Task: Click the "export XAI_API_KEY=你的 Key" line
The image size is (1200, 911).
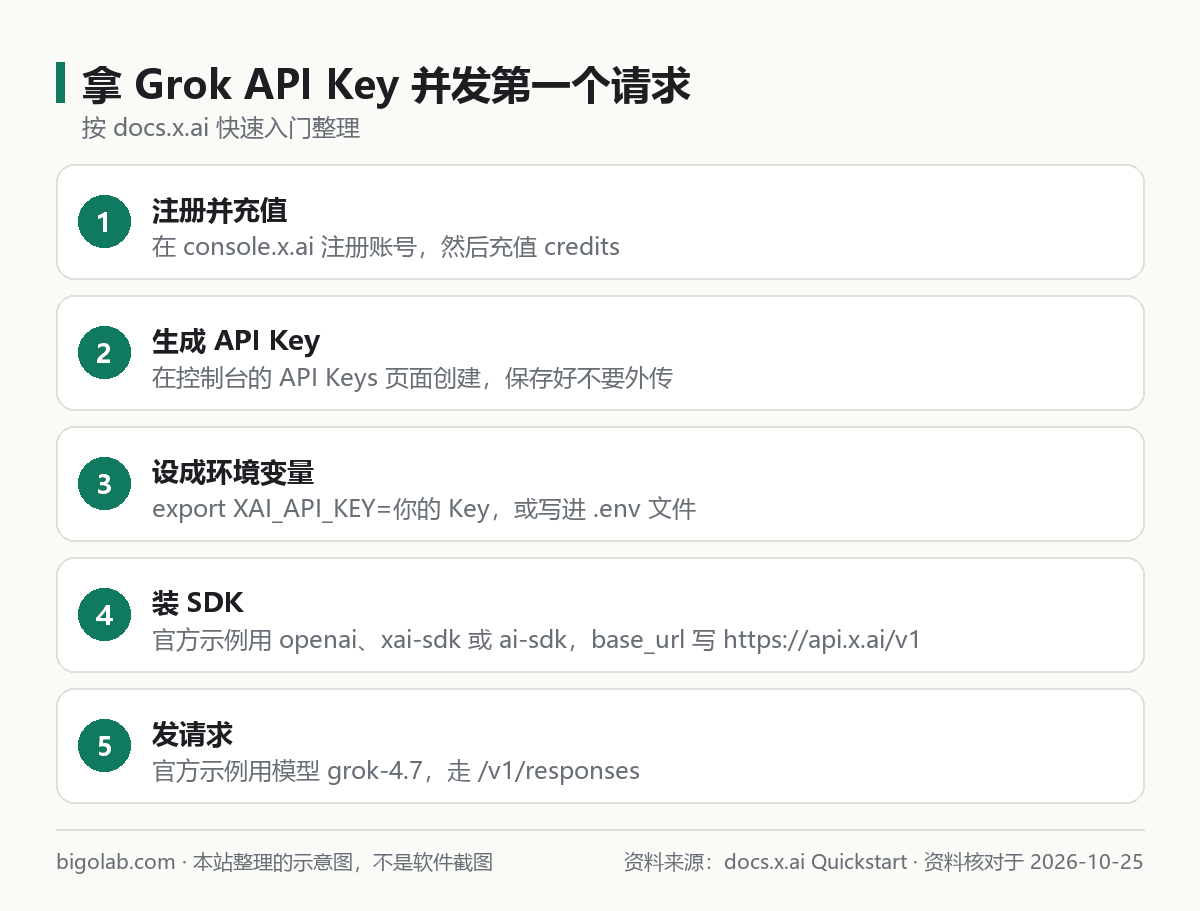Action: click(x=424, y=508)
